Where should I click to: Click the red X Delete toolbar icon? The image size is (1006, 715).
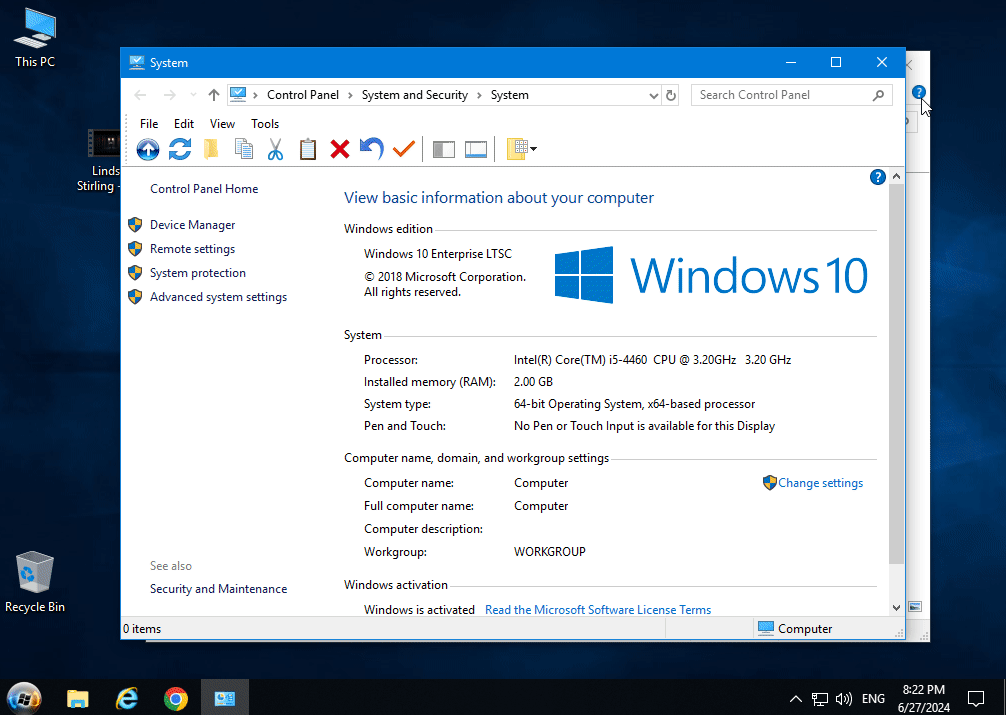[339, 149]
